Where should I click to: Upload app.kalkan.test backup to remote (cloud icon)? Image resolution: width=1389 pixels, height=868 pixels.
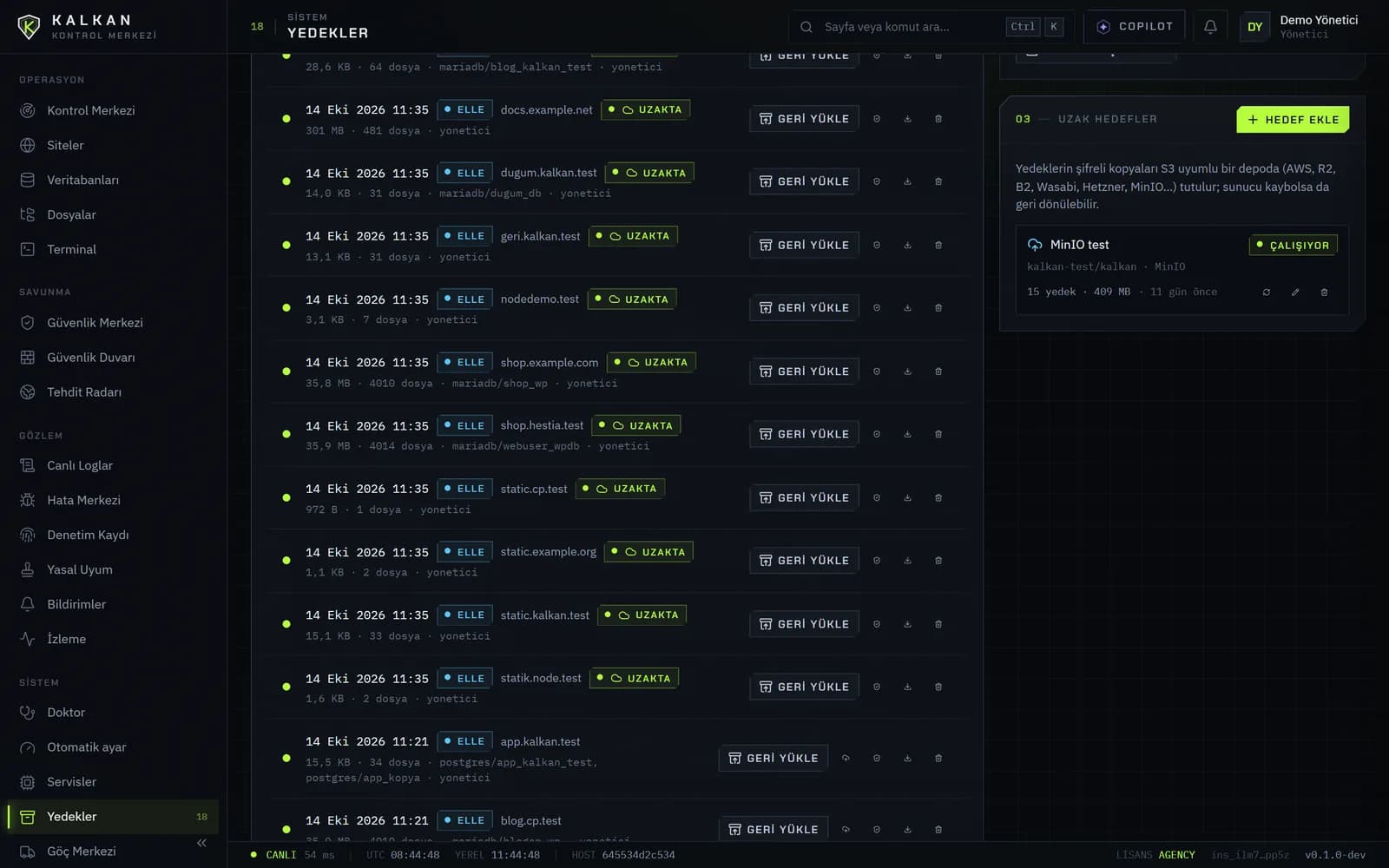click(x=846, y=758)
